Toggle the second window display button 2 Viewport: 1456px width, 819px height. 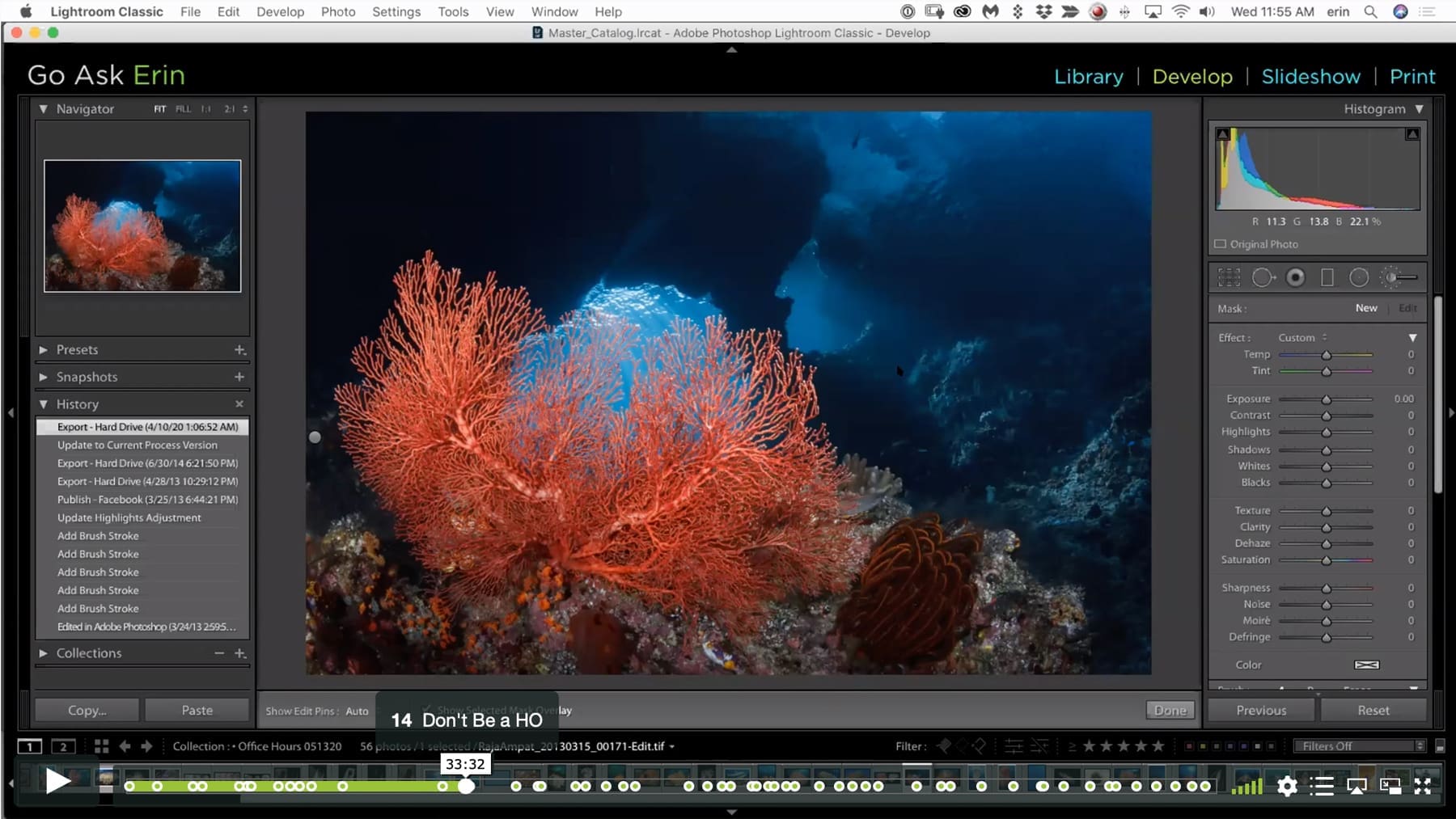click(63, 746)
